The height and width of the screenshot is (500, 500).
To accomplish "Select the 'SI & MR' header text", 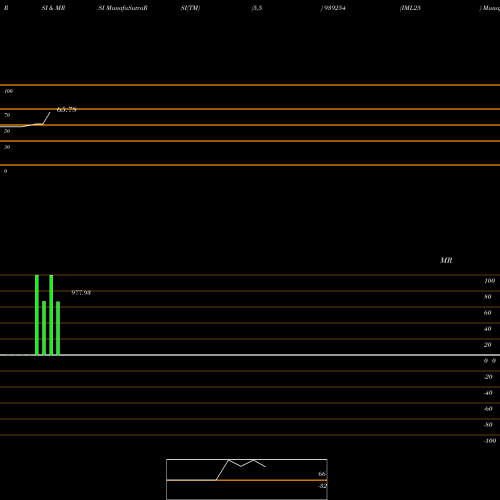I will 53,8.
